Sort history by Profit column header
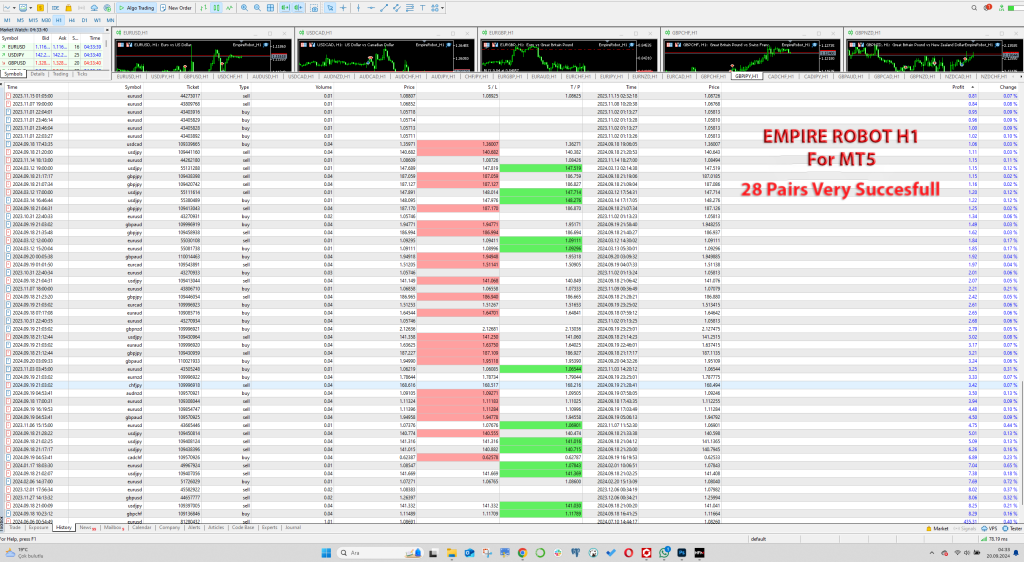This screenshot has width=1024, height=562. (x=958, y=87)
